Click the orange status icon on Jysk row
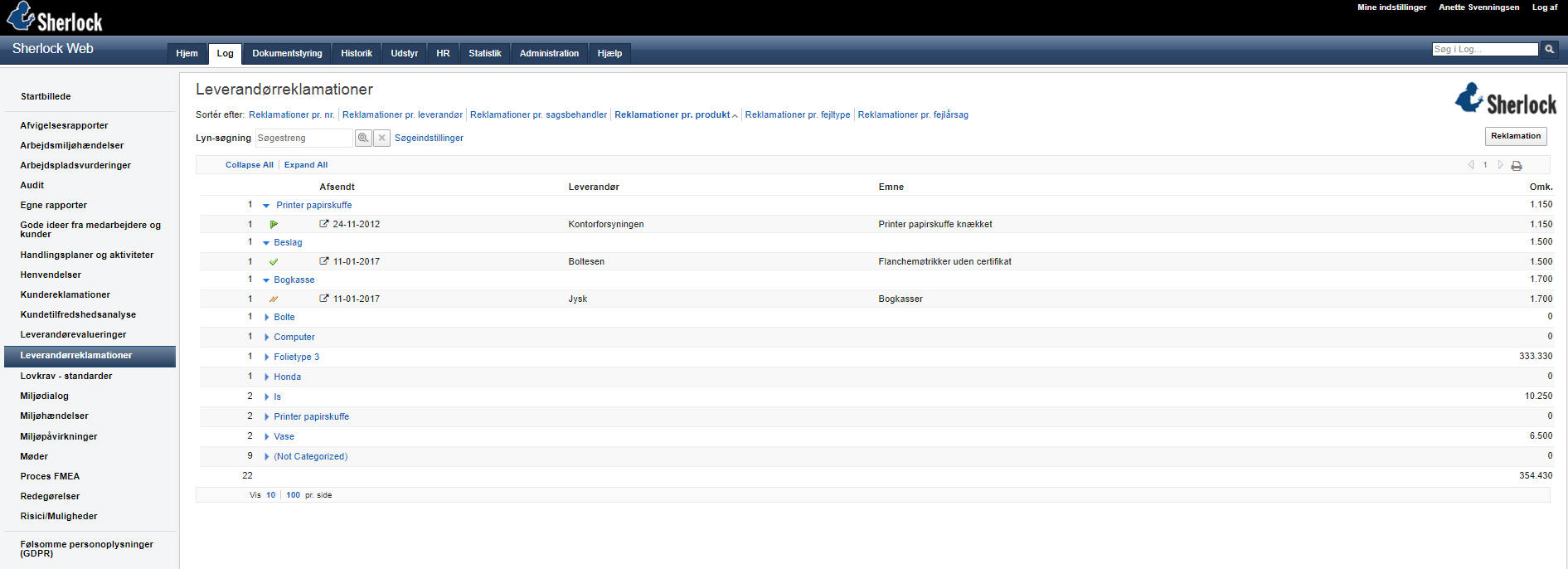Image resolution: width=1568 pixels, height=569 pixels. tap(274, 299)
